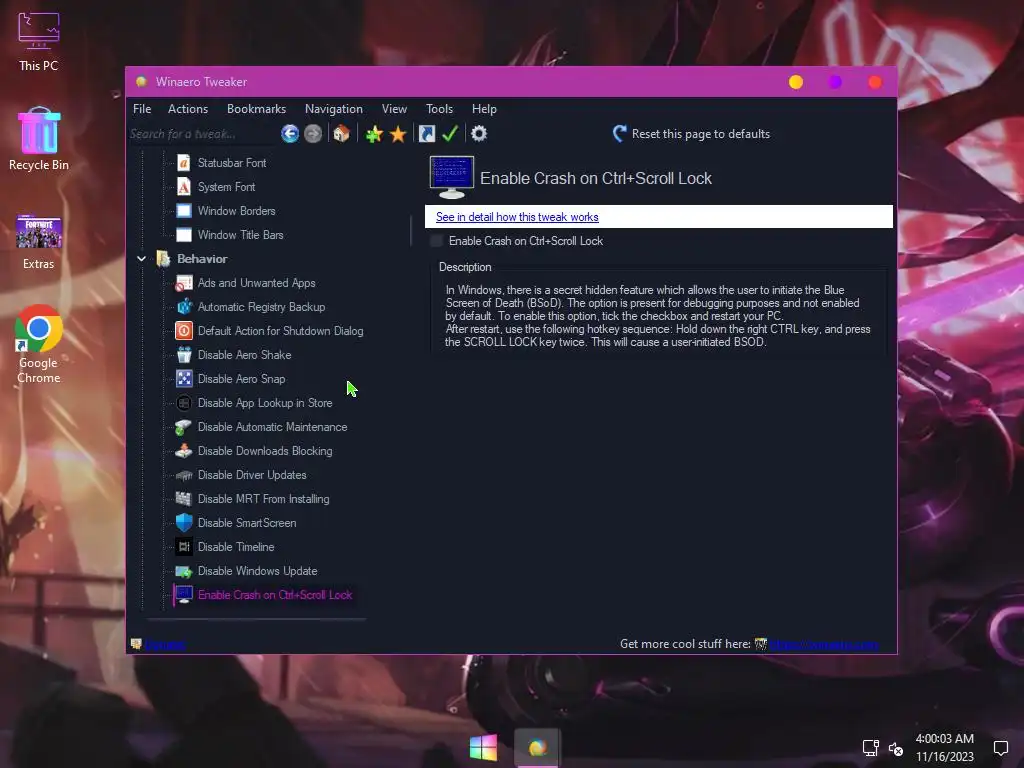Click the Disable Aero Shake icon
1024x768 pixels.
(184, 355)
